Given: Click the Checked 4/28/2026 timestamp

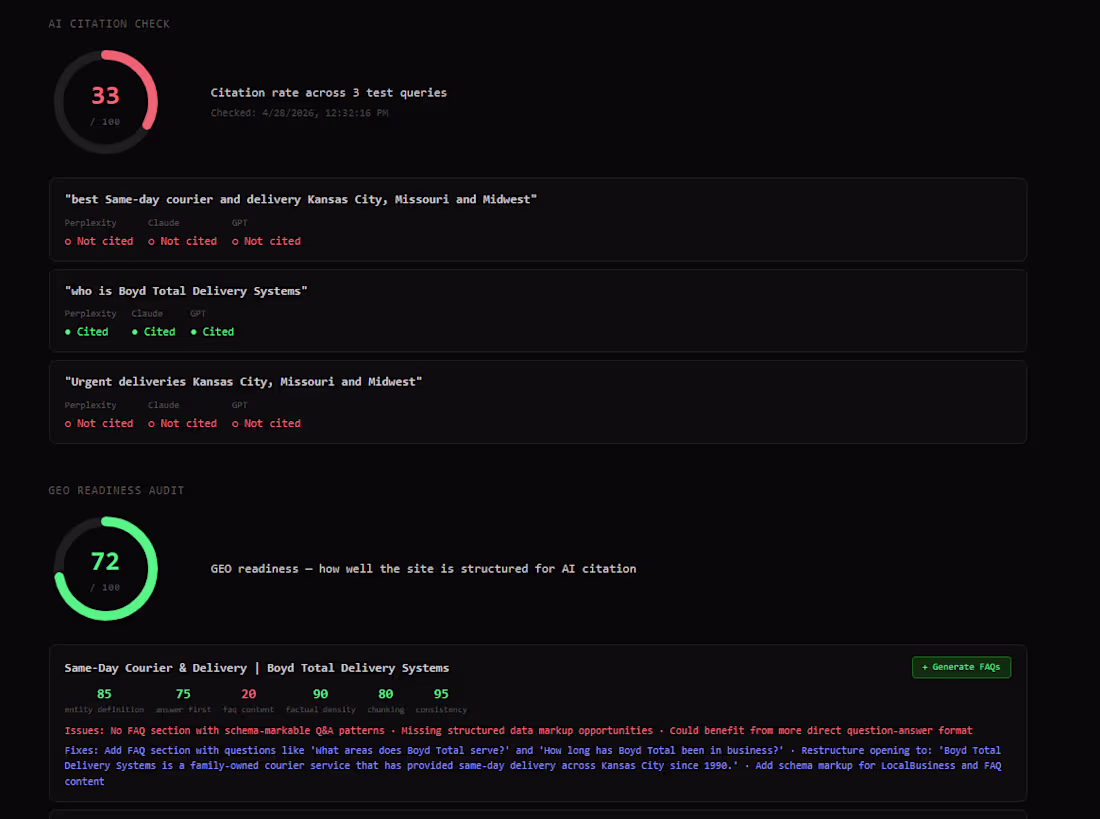Looking at the screenshot, I should (300, 113).
